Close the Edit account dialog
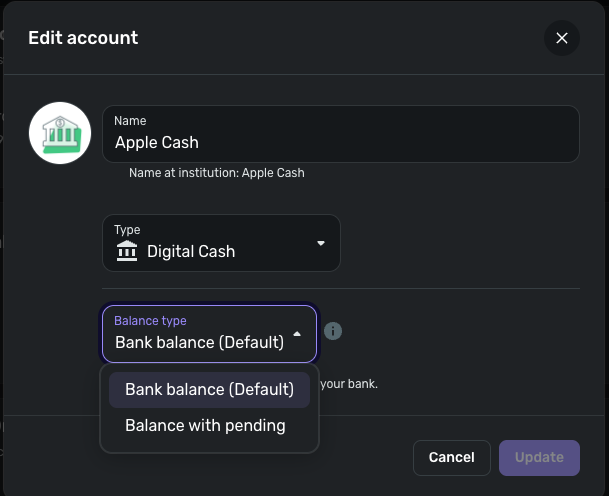 (562, 38)
